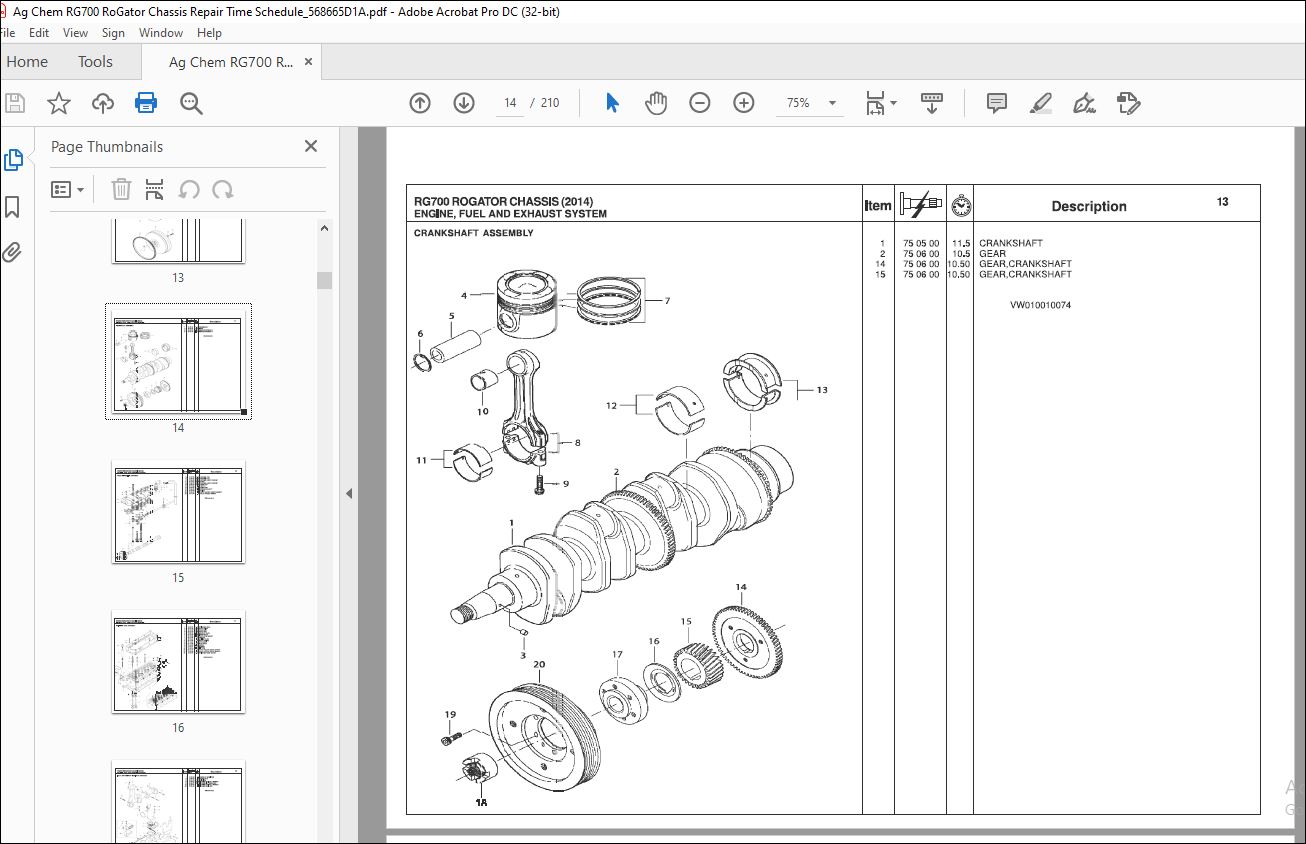Click the Request signatures stamp icon
The height and width of the screenshot is (844, 1306).
1128,103
